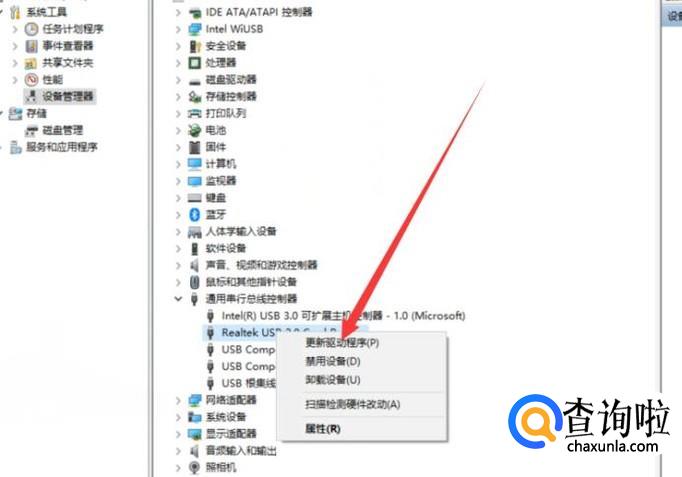Select Intel(R) USB 3.0 extensible host controller entry
The width and height of the screenshot is (682, 477).
pyautogui.click(x=343, y=316)
